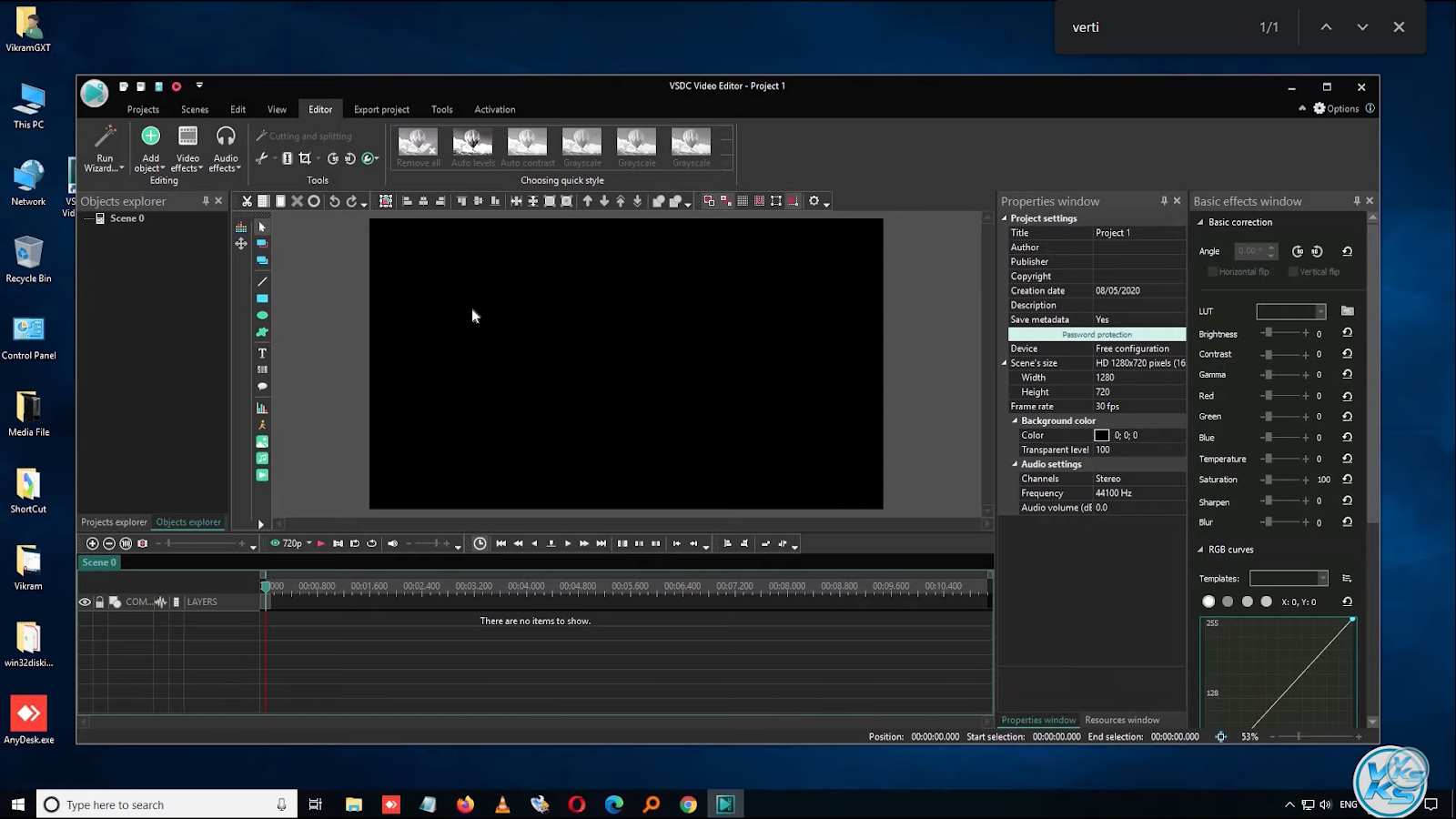Click the Background color black swatch
Screen dimensions: 1456x819
1102,436
